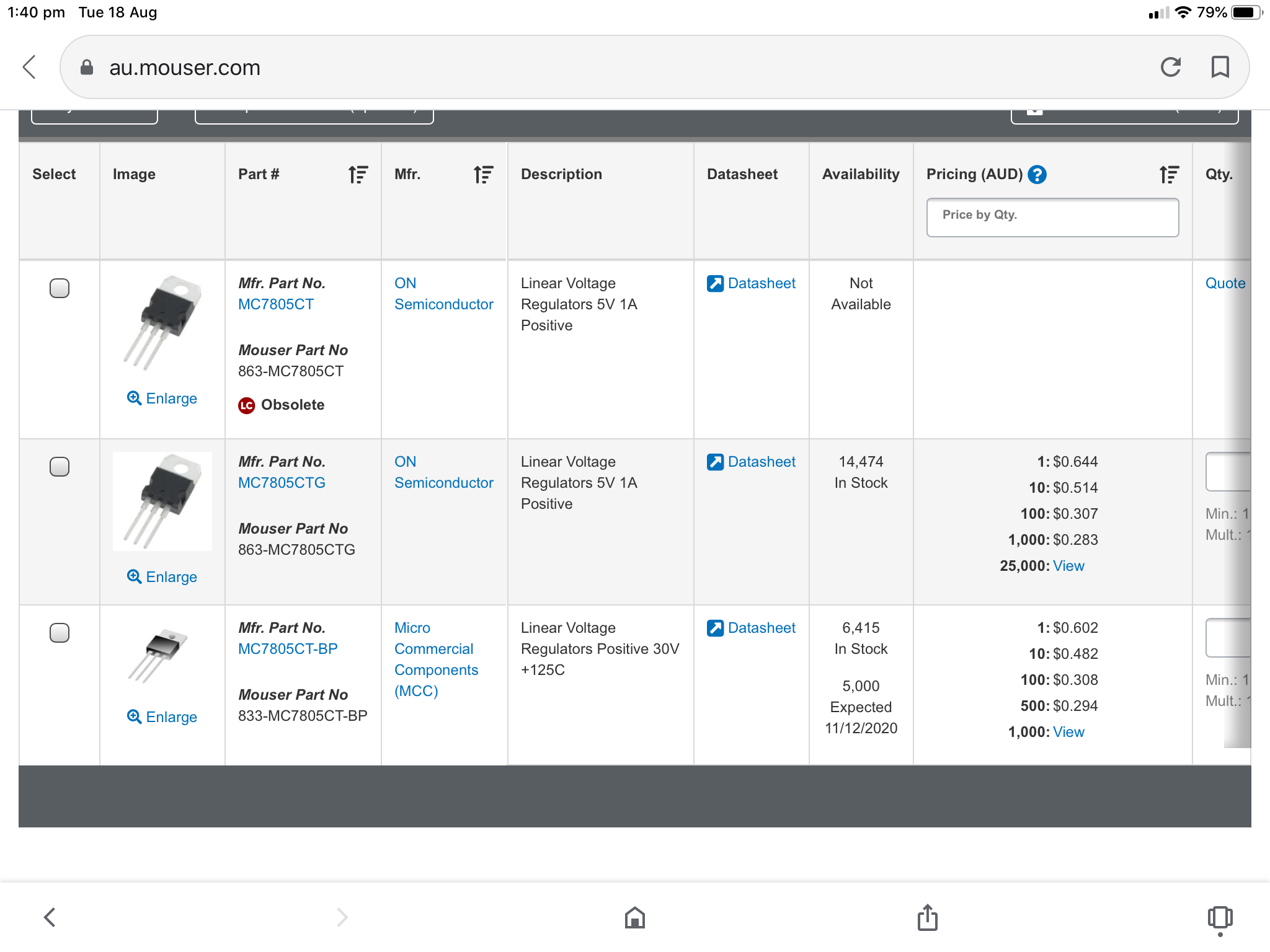Click 14,474 In Stock availability text
This screenshot has width=1270, height=952.
[x=861, y=472]
